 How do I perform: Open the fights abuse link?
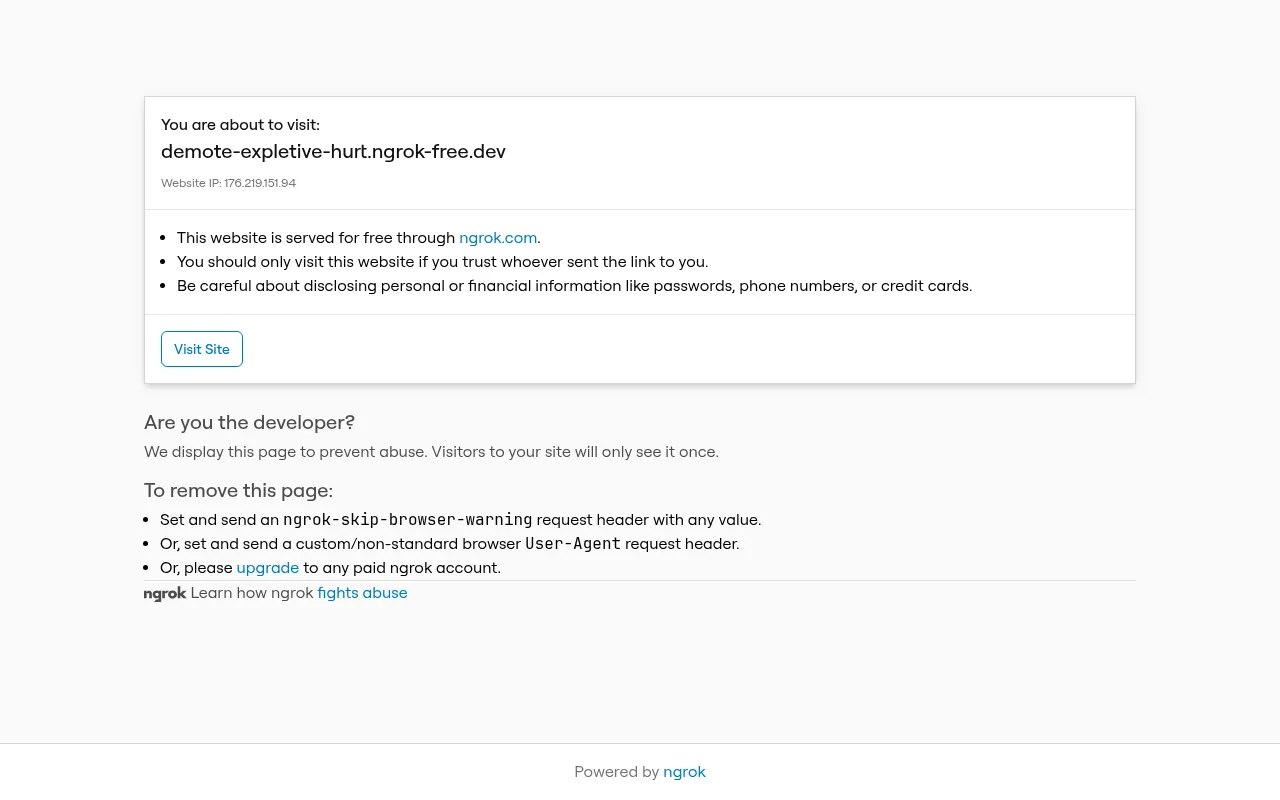(x=362, y=593)
